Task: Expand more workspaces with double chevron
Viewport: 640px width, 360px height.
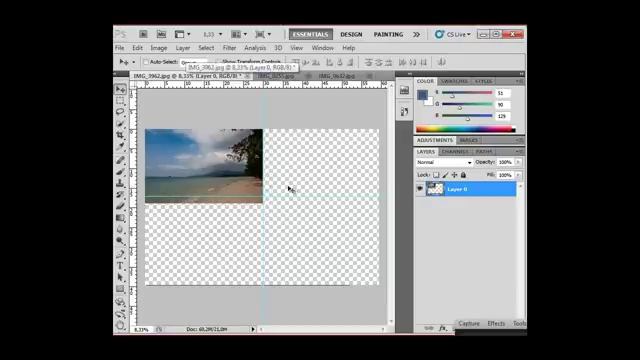Action: coord(416,34)
